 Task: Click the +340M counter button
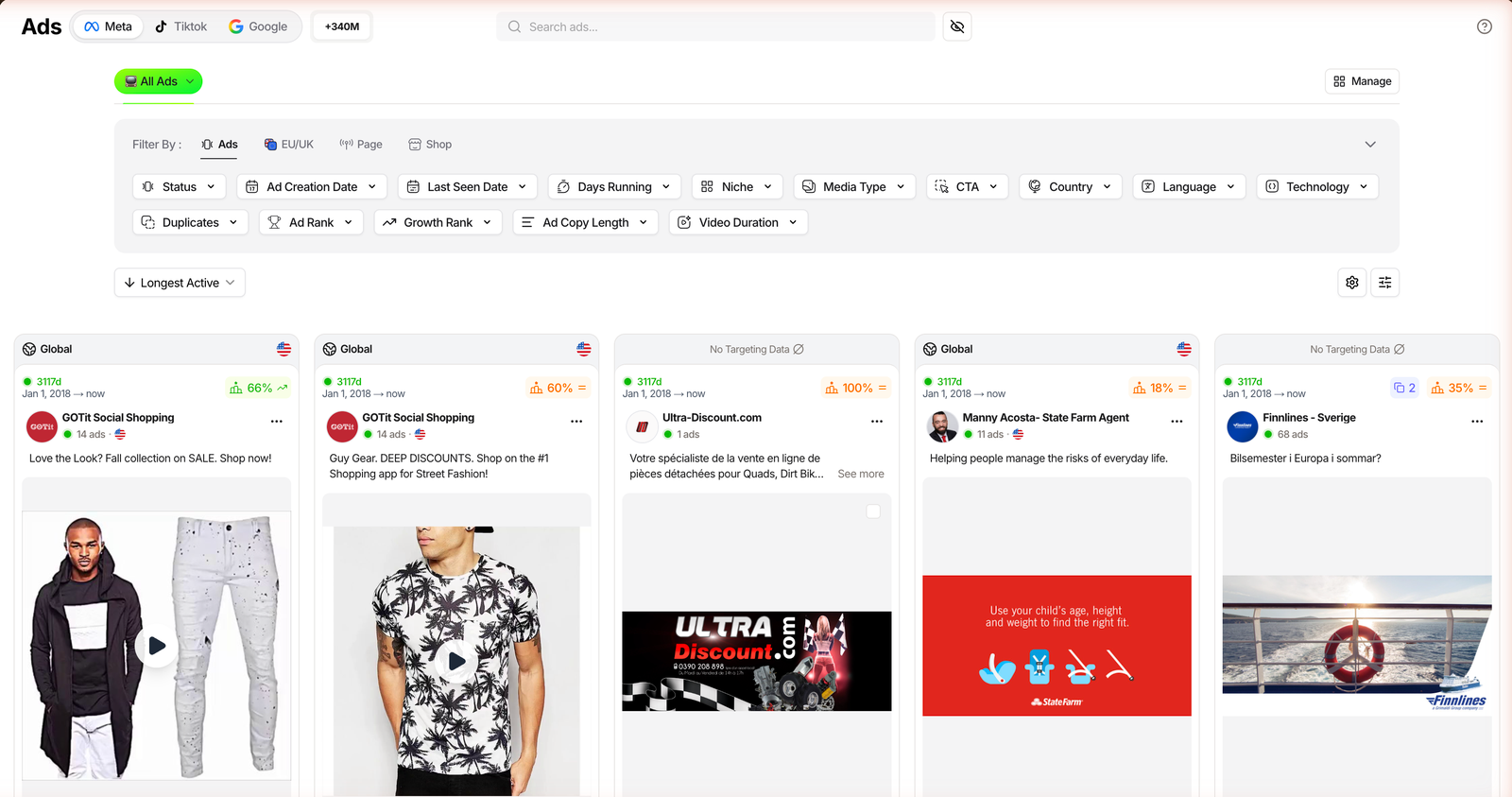[342, 26]
